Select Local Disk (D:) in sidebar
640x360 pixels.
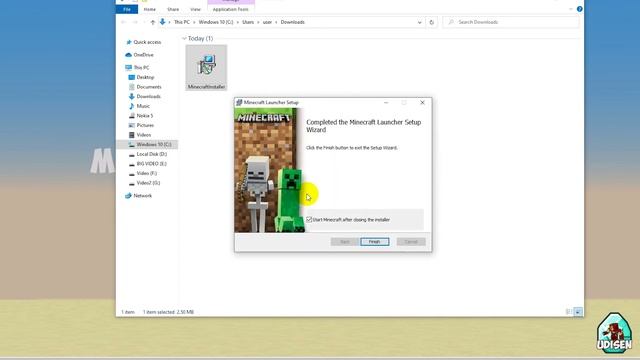pyautogui.click(x=151, y=154)
